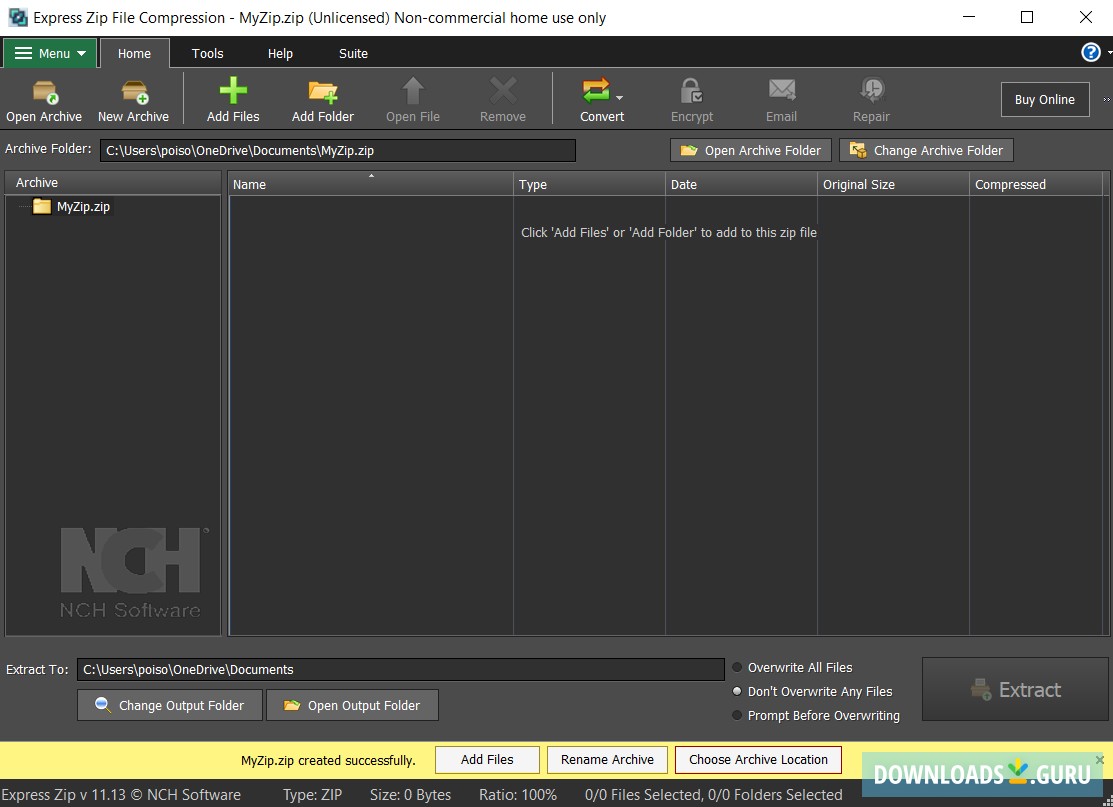Click the Archive panel header
The image size is (1113, 807).
[x=113, y=182]
